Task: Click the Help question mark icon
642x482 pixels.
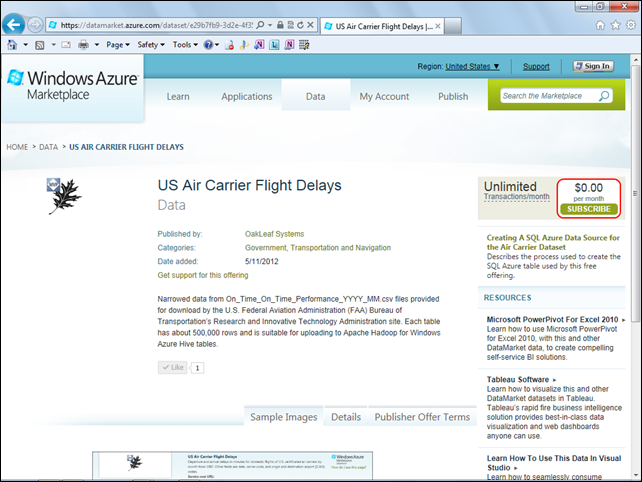Action: coord(208,45)
